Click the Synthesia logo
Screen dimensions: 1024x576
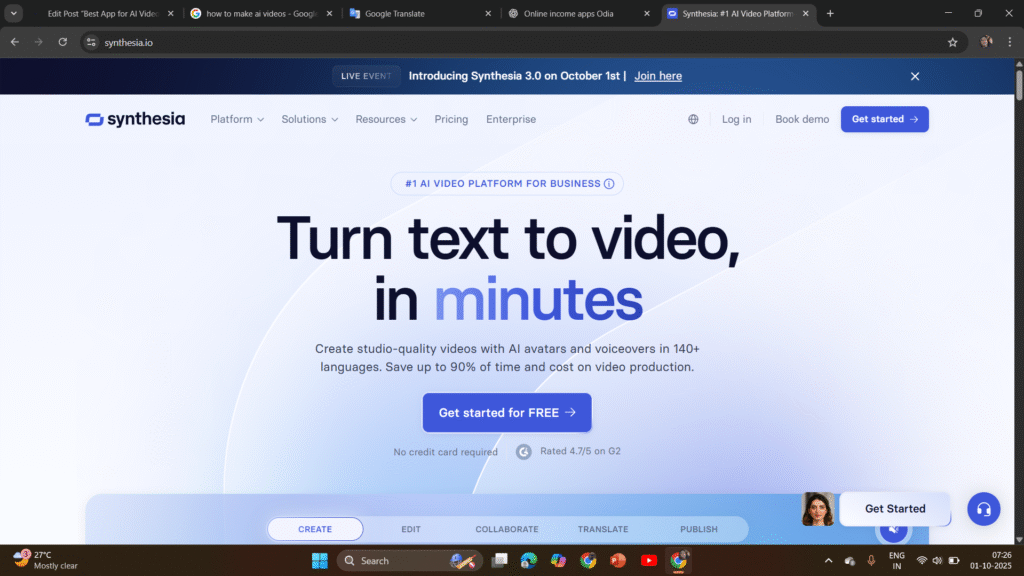[x=134, y=118]
